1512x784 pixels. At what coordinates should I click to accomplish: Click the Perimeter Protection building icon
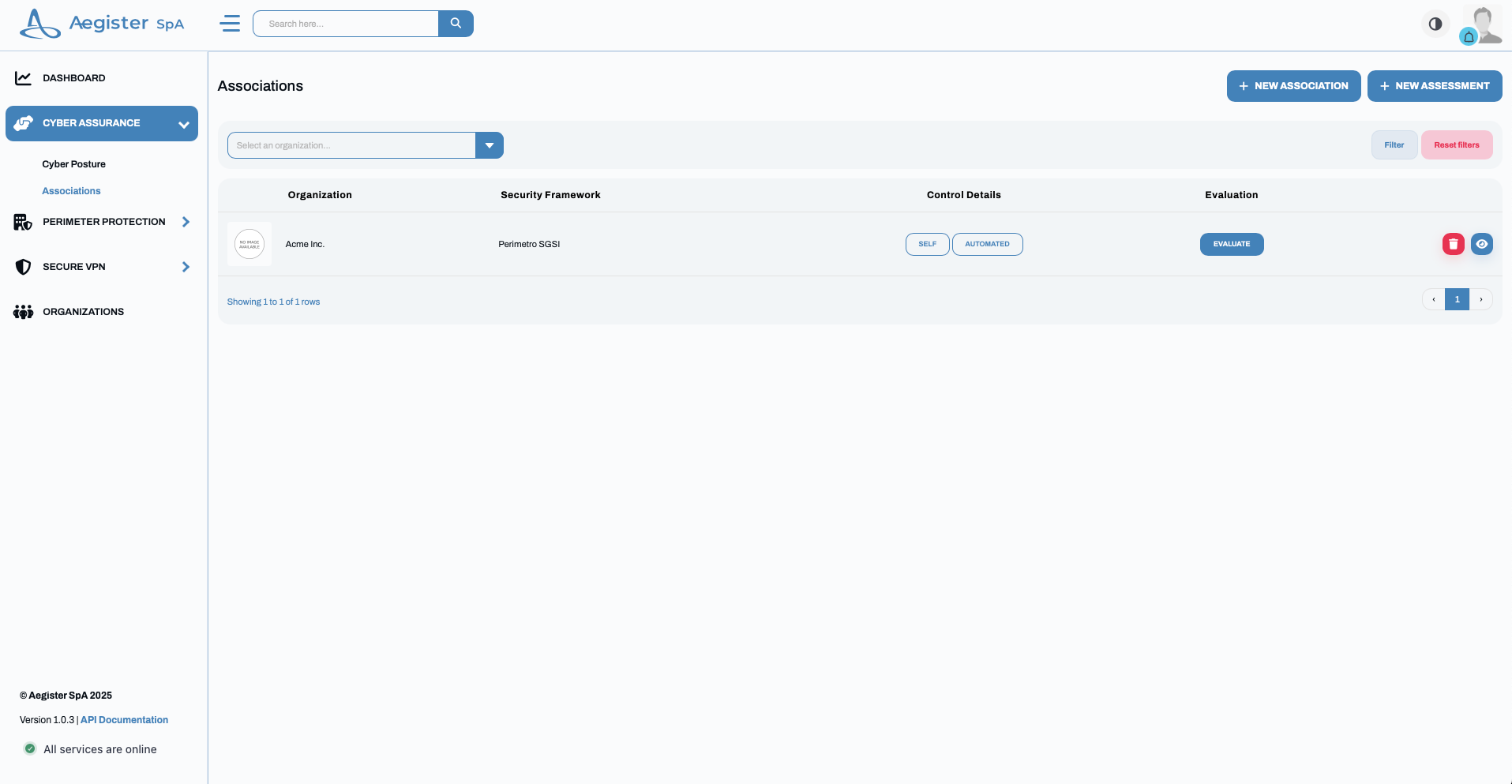23,222
